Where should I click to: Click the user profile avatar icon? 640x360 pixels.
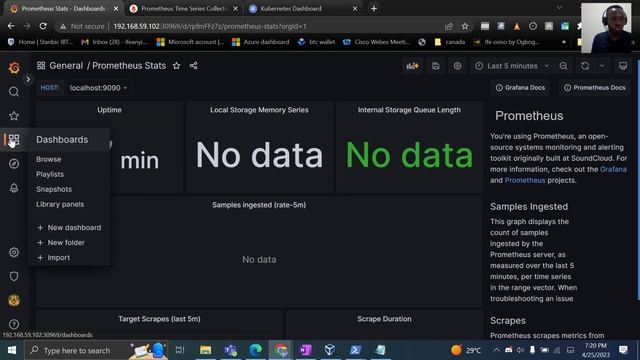14,300
